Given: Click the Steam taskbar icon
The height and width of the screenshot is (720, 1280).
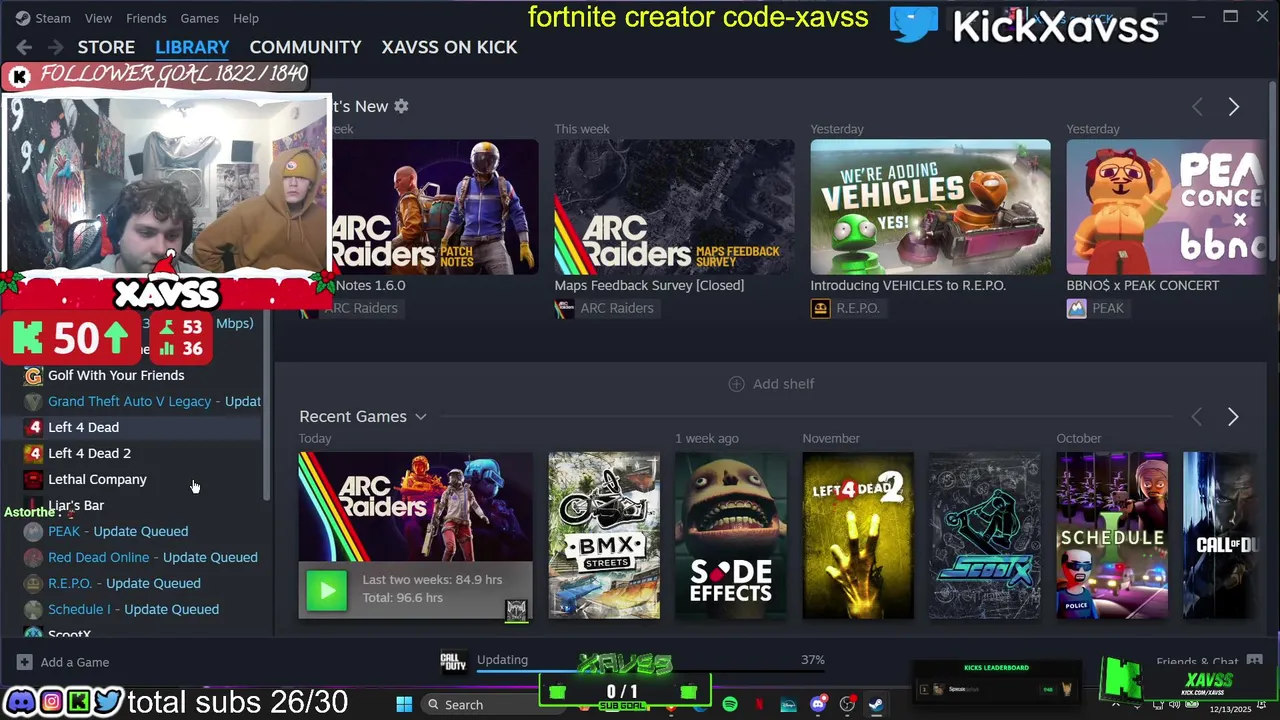Looking at the screenshot, I should tap(875, 704).
